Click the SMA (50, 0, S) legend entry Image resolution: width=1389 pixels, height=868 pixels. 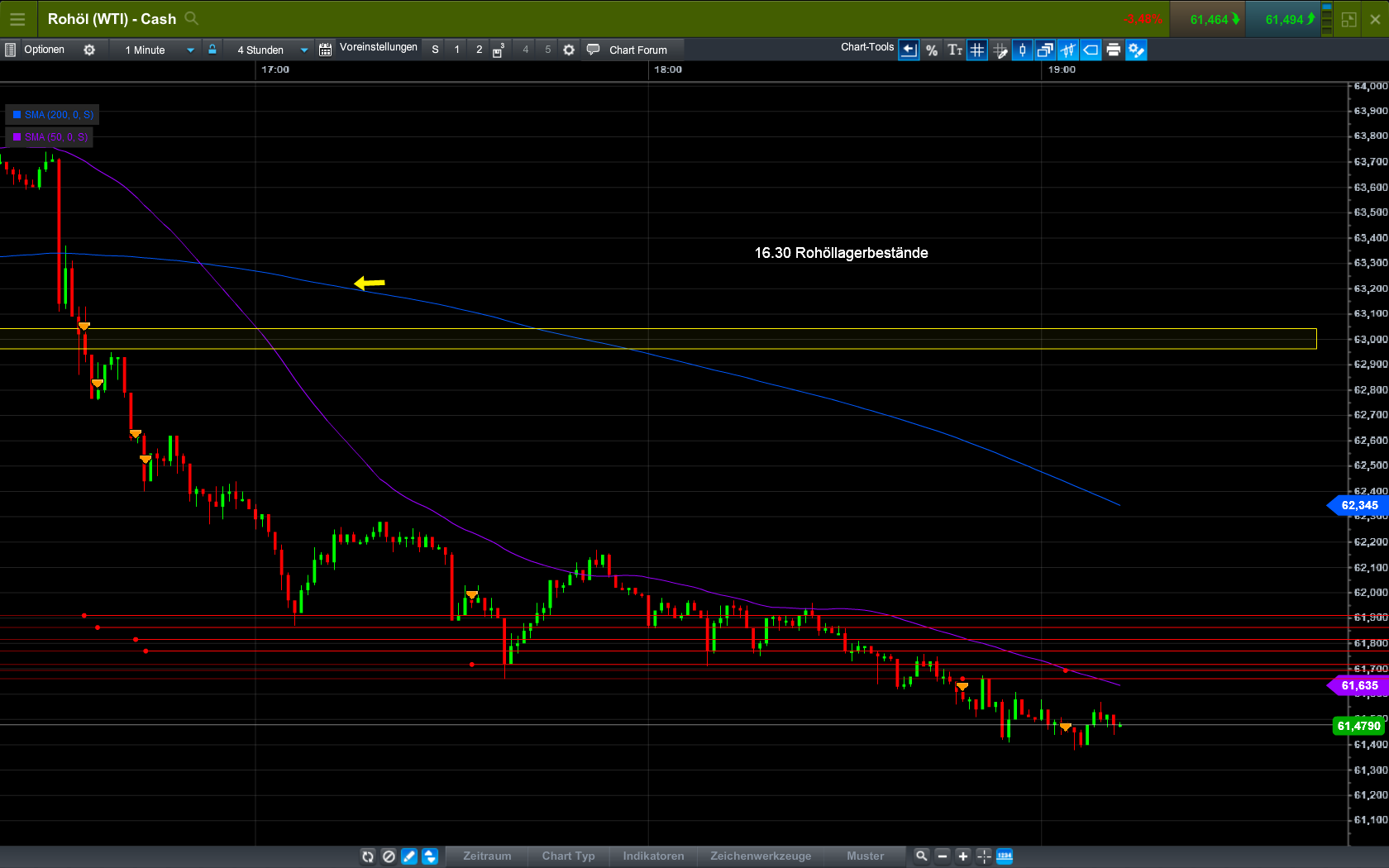click(x=50, y=136)
